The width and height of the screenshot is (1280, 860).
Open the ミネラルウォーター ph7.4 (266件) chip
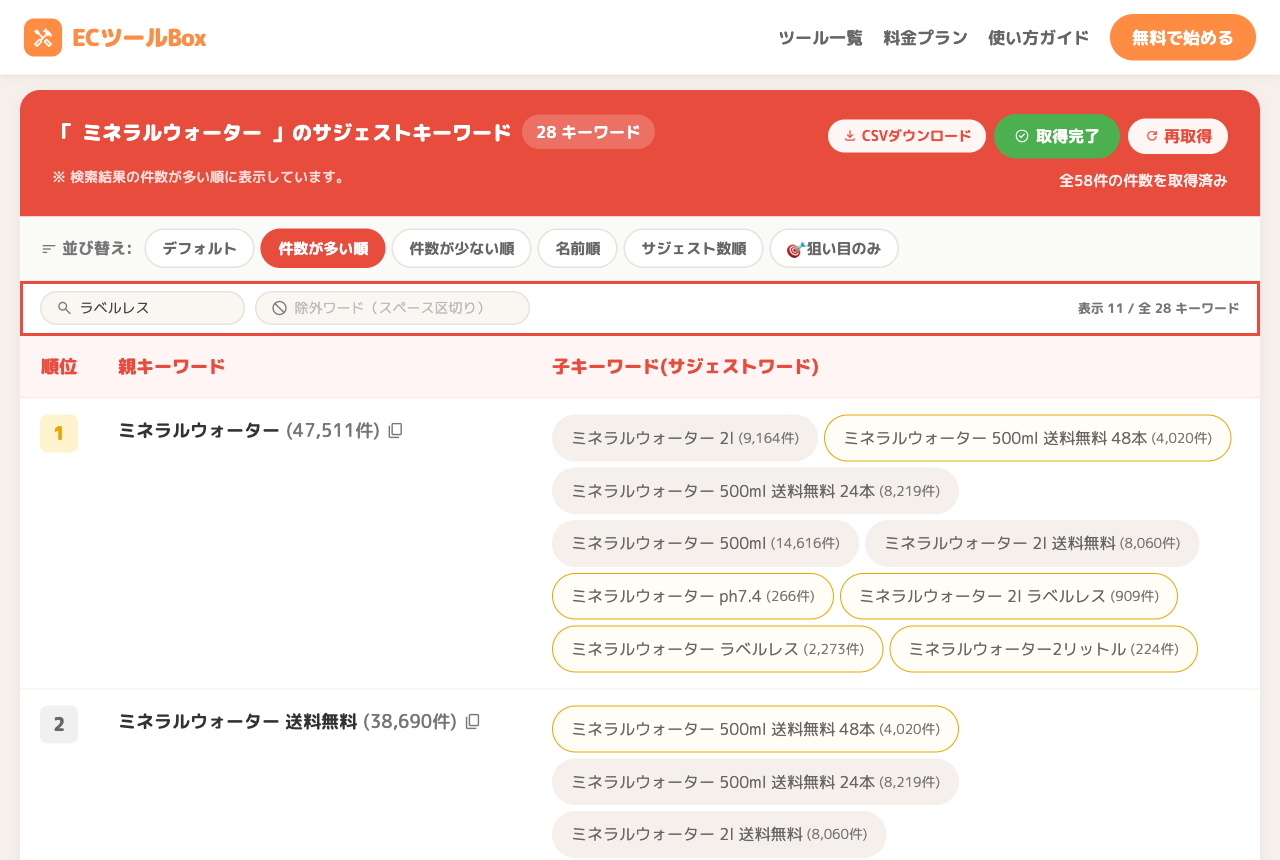[x=693, y=596]
